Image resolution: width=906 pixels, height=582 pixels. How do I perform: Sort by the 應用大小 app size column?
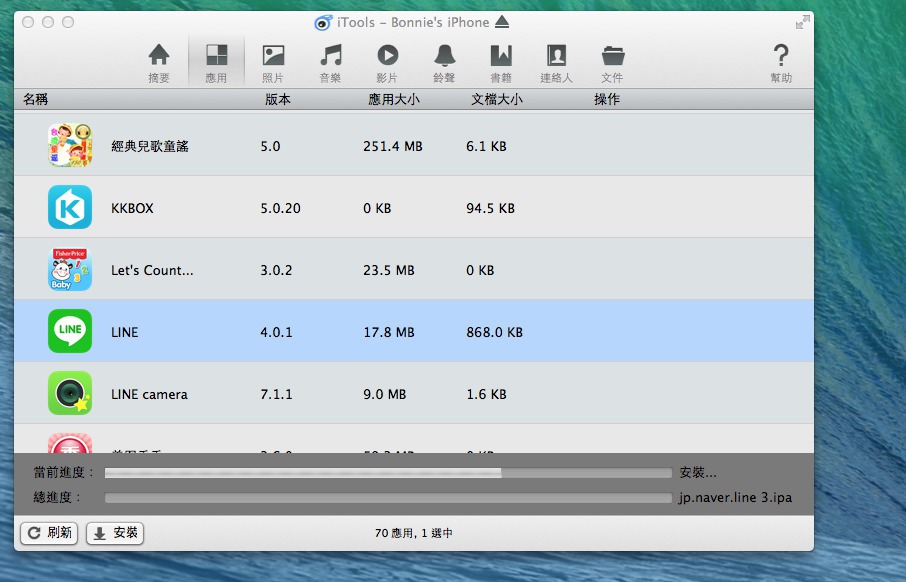pos(394,99)
